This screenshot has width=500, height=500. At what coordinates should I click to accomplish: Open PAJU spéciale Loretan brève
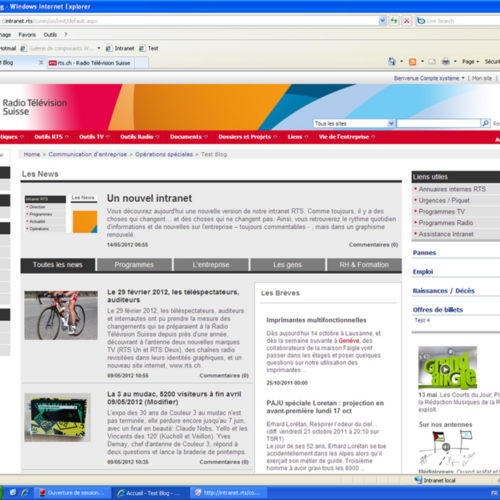pyautogui.click(x=325, y=407)
